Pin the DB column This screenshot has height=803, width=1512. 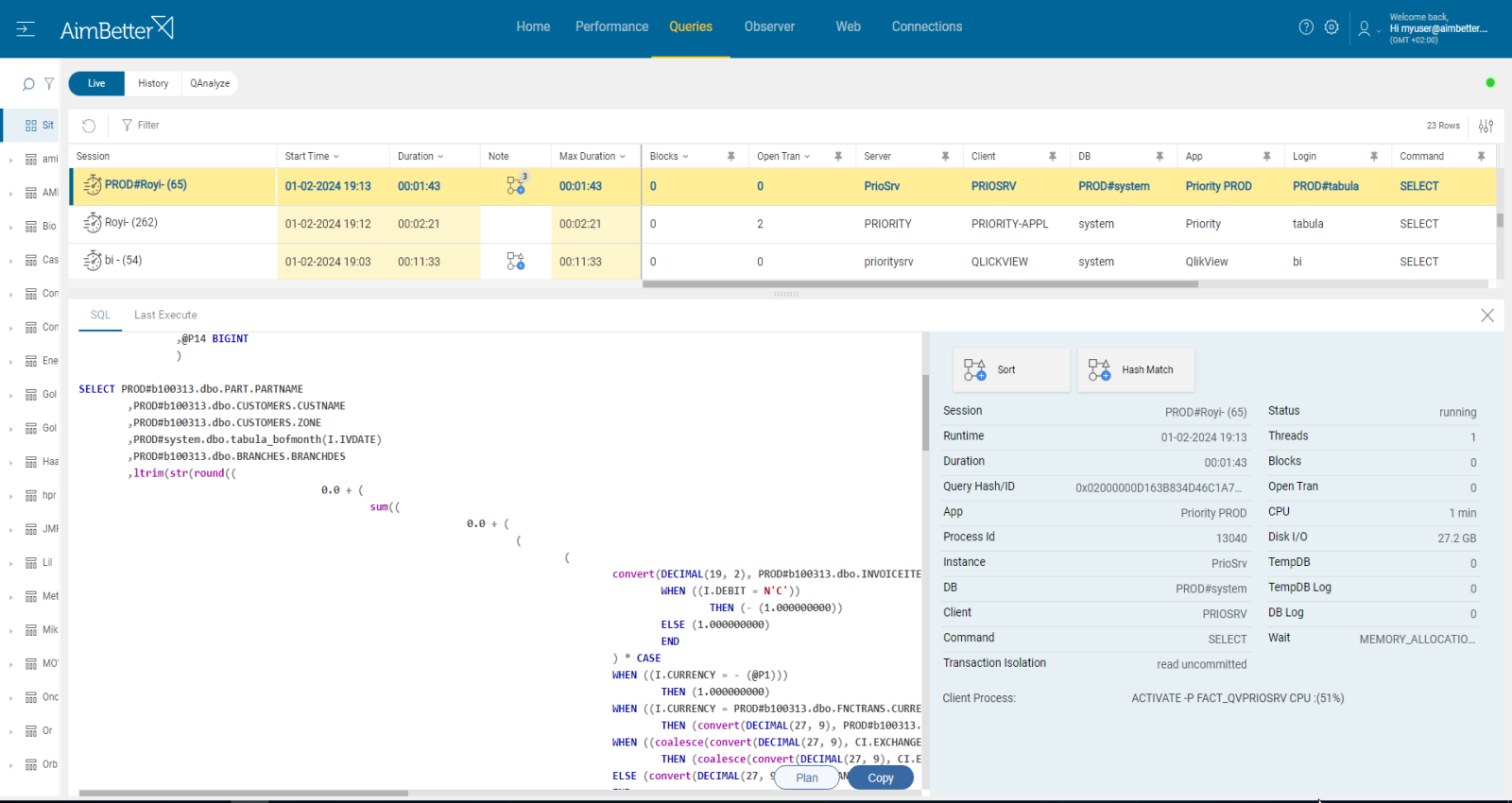point(1160,157)
